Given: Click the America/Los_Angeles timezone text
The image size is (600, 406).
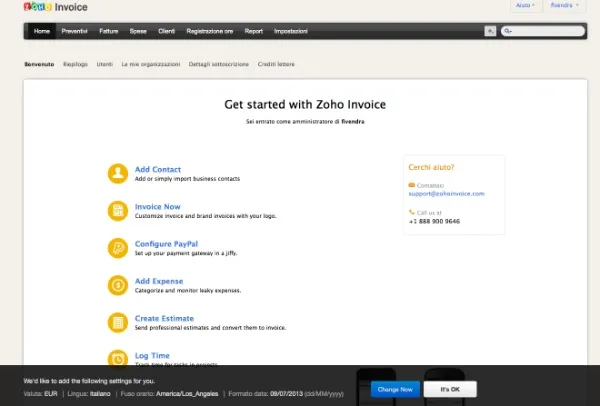Looking at the screenshot, I should pos(187,394).
